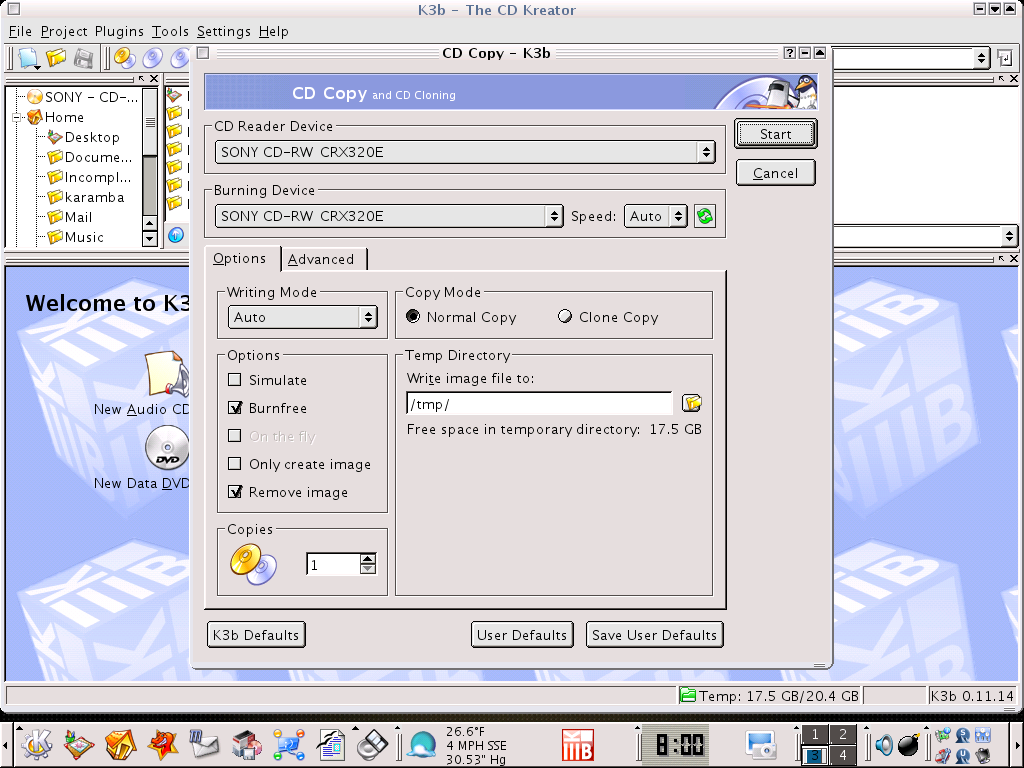1024x768 pixels.
Task: Click Save User Defaults button
Action: tap(654, 635)
